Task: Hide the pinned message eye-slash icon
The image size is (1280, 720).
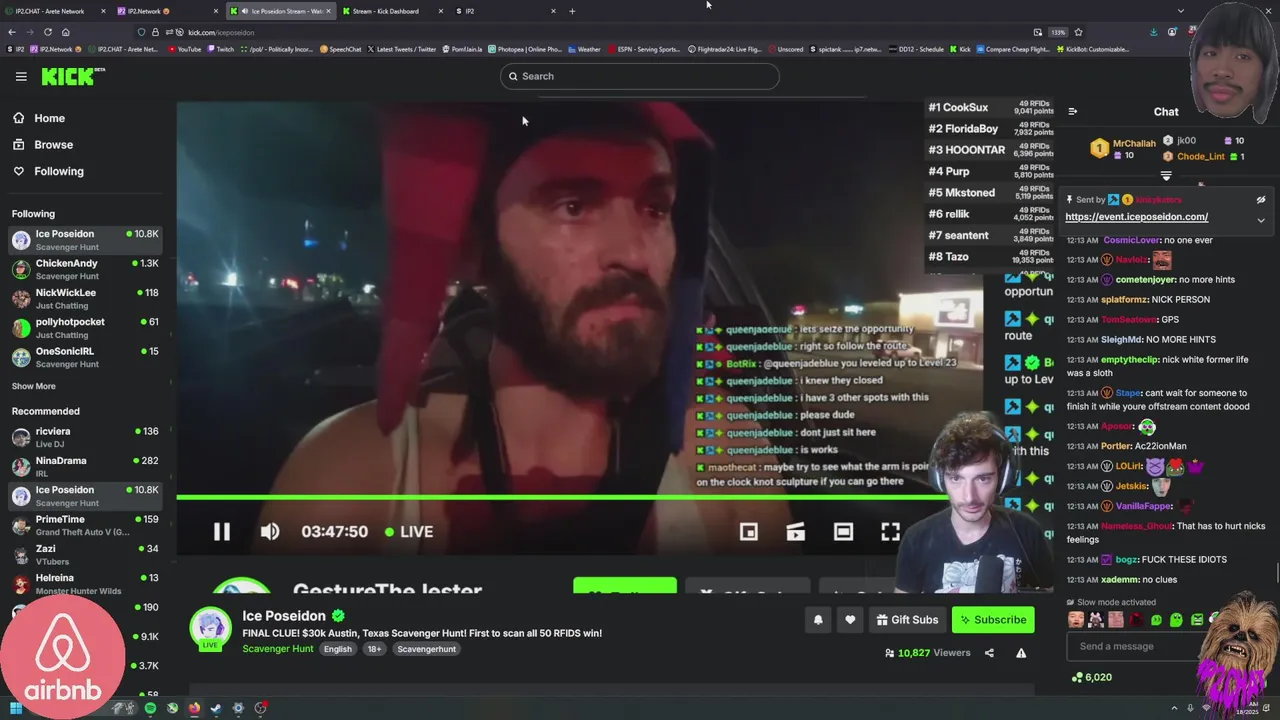Action: [x=1261, y=200]
